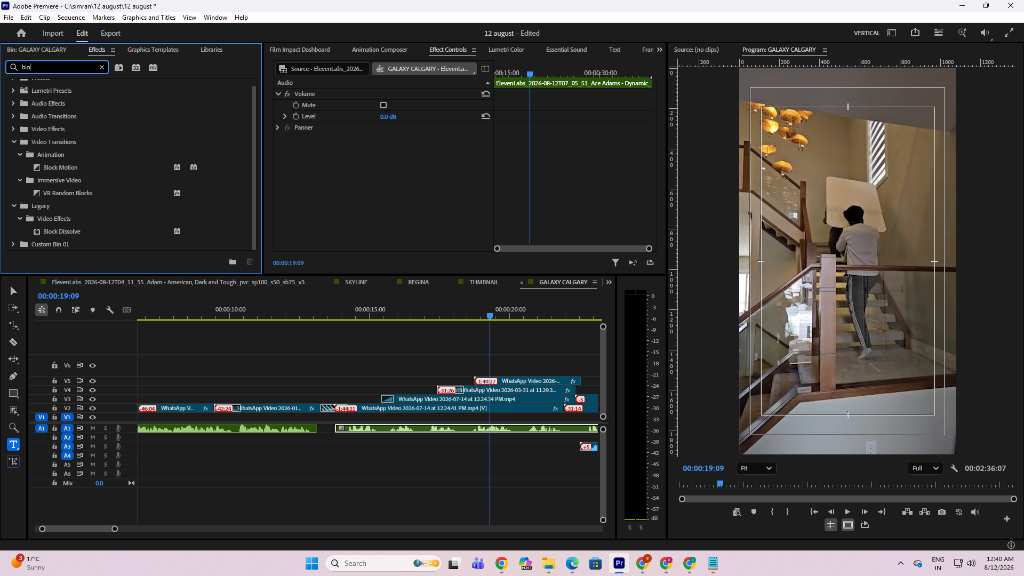This screenshot has height=576, width=1024.
Task: Click the Home icon in the header
Action: click(x=21, y=33)
